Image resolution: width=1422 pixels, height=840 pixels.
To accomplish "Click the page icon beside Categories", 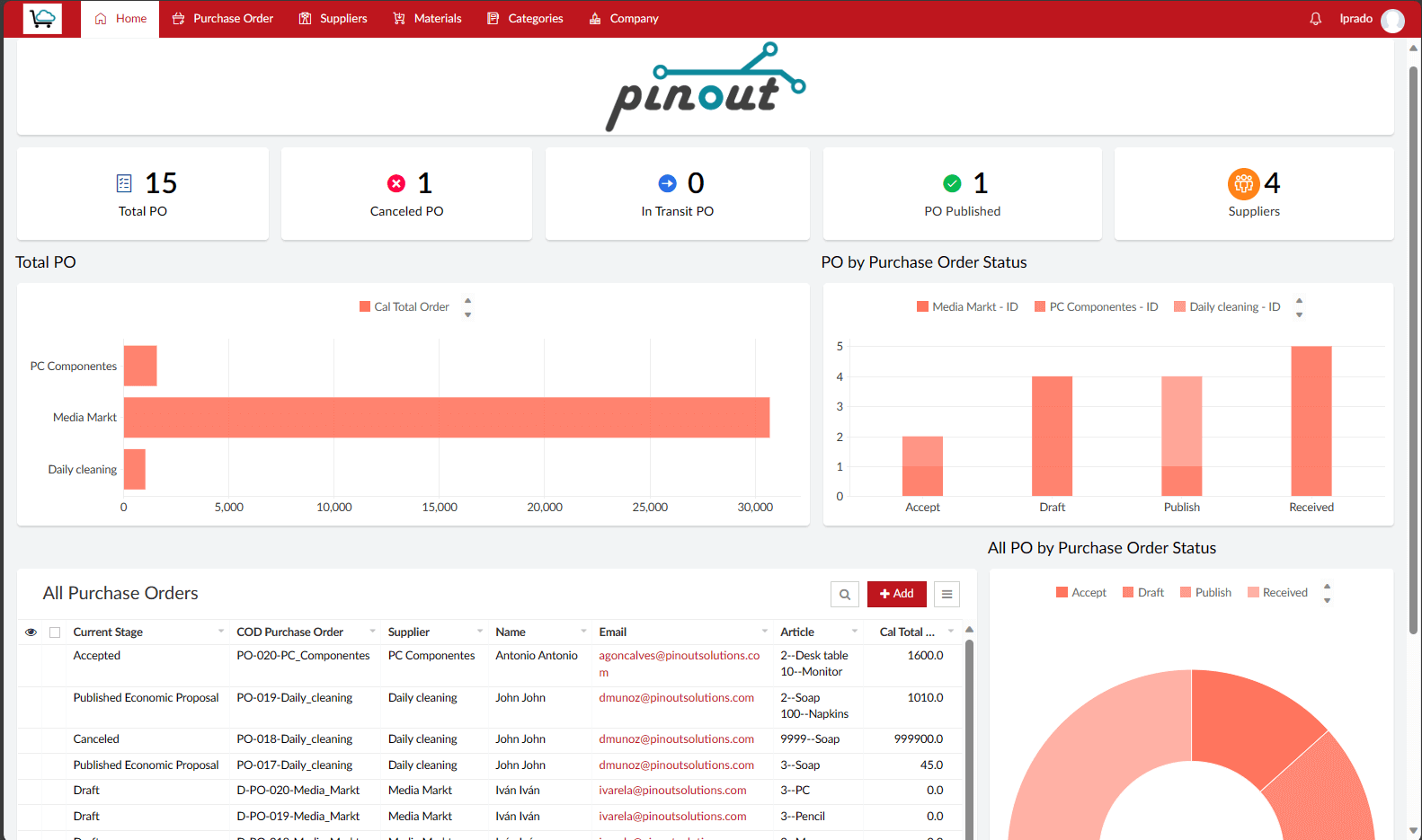I will coord(493,19).
